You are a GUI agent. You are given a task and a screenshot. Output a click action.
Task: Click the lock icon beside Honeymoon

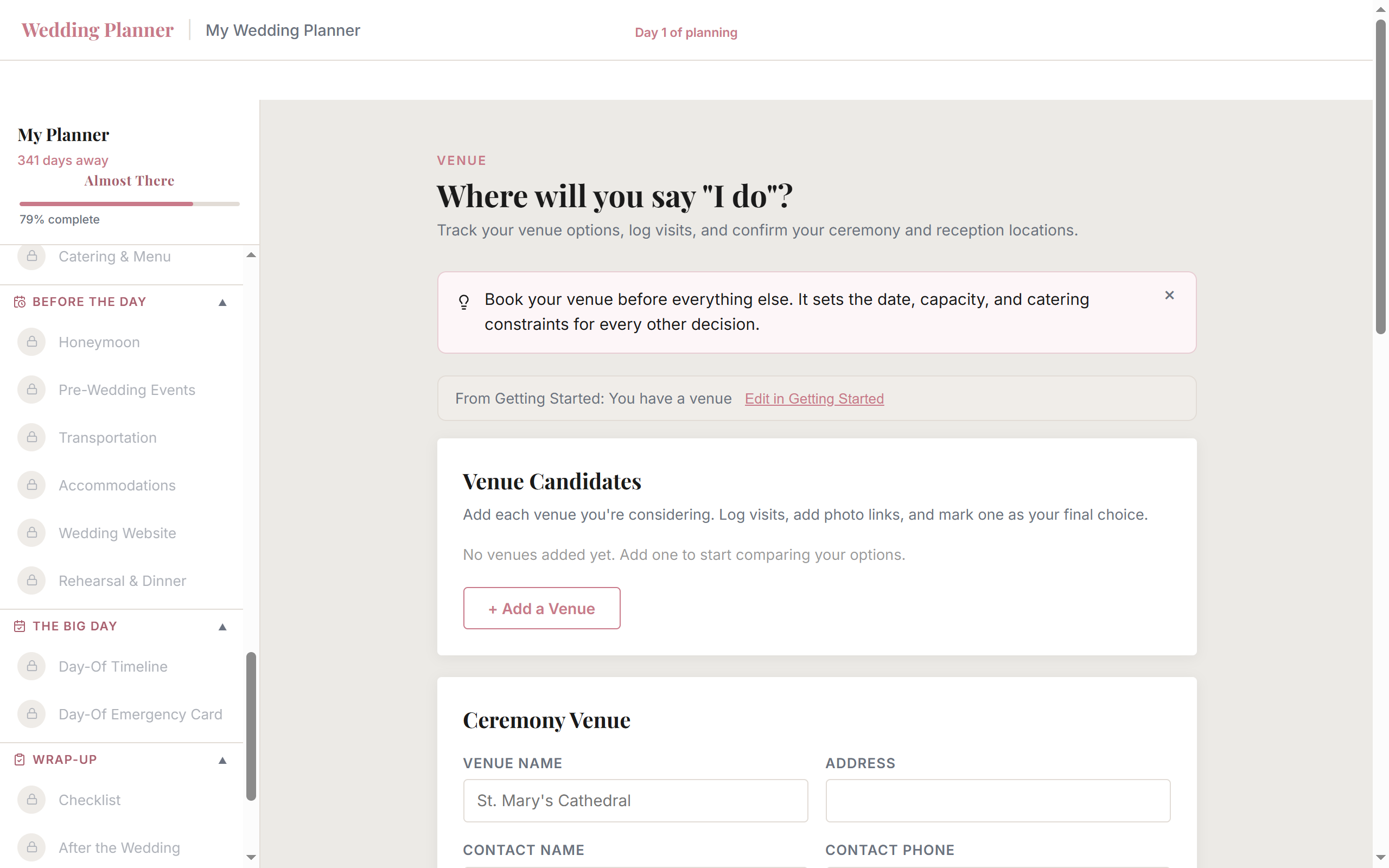31,342
